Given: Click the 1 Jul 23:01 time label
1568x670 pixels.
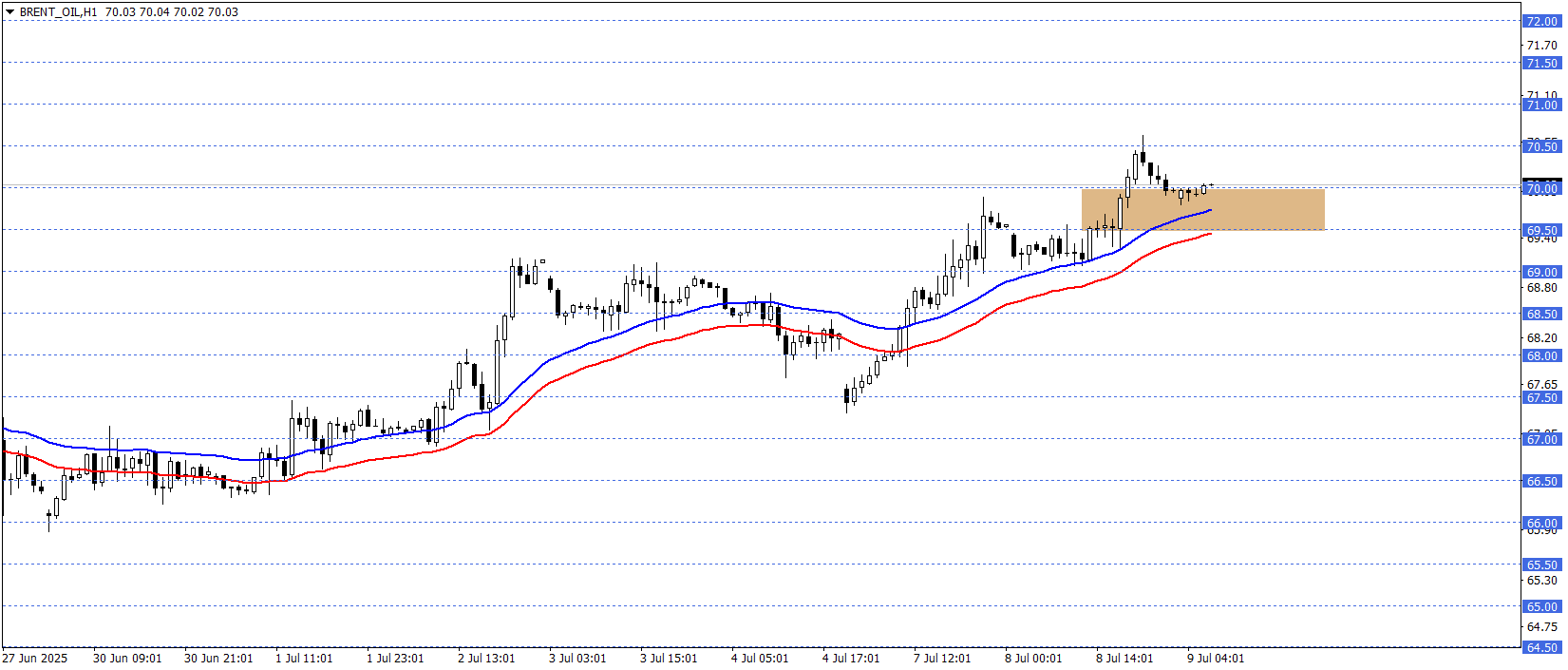Looking at the screenshot, I should pyautogui.click(x=395, y=658).
